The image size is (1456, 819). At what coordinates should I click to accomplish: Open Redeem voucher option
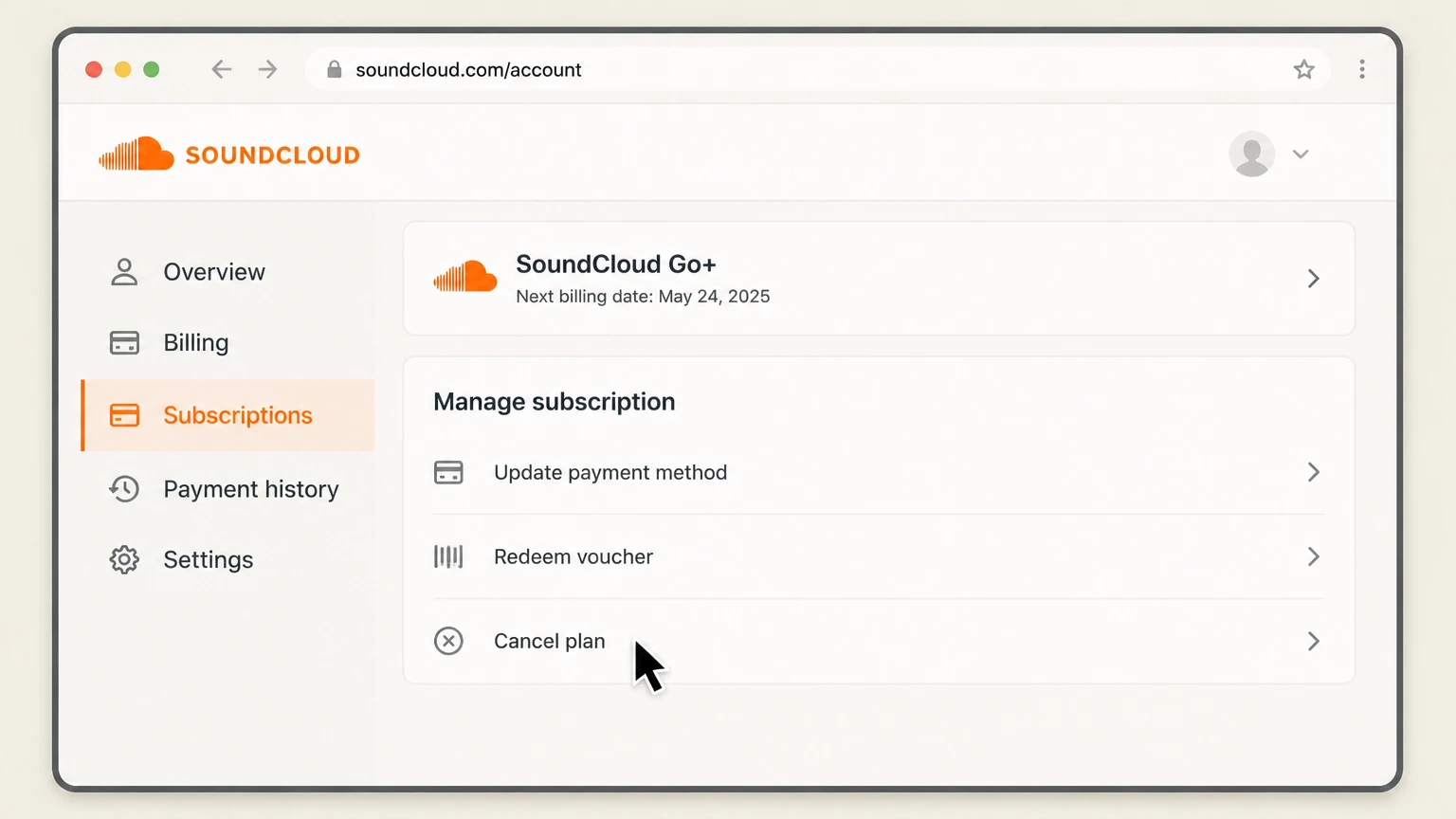[x=879, y=556]
